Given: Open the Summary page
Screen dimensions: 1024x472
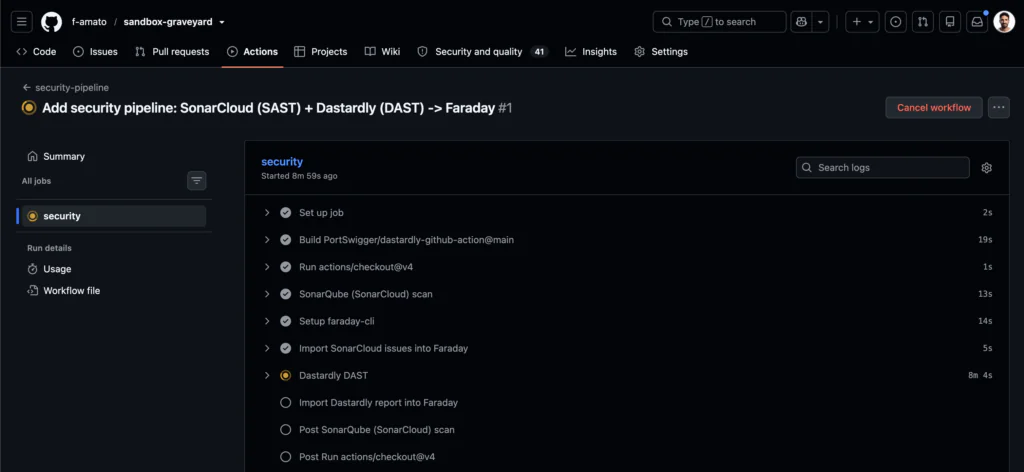Looking at the screenshot, I should point(56,157).
